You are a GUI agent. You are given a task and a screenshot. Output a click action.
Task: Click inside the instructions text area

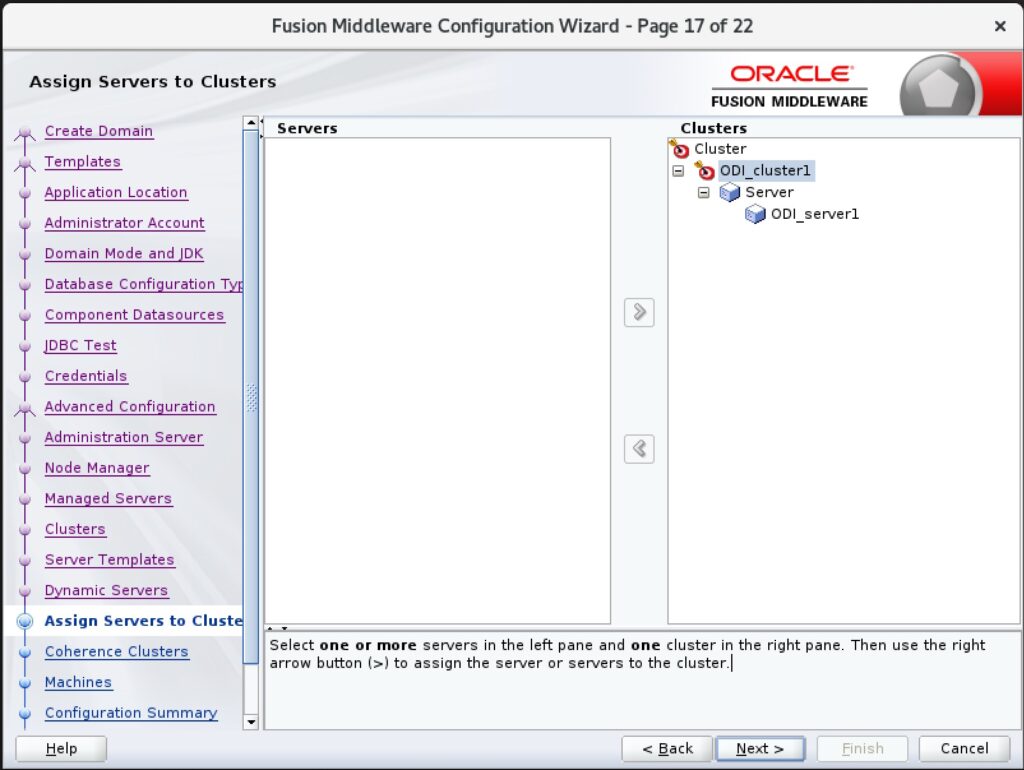pos(643,681)
